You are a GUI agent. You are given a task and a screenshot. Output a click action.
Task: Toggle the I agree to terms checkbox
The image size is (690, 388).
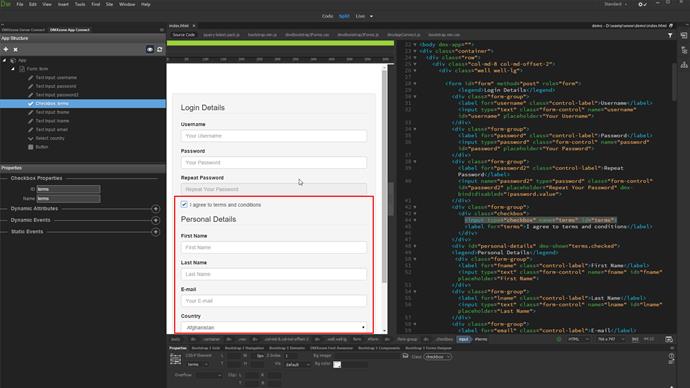184,205
